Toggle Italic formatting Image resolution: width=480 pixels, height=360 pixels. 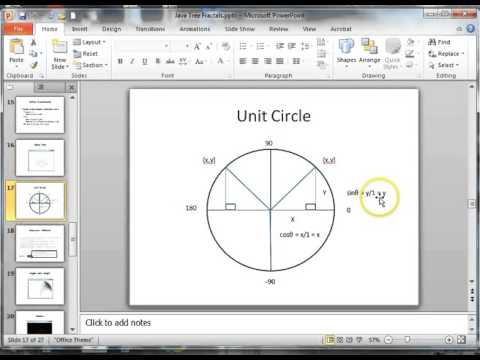point(132,61)
